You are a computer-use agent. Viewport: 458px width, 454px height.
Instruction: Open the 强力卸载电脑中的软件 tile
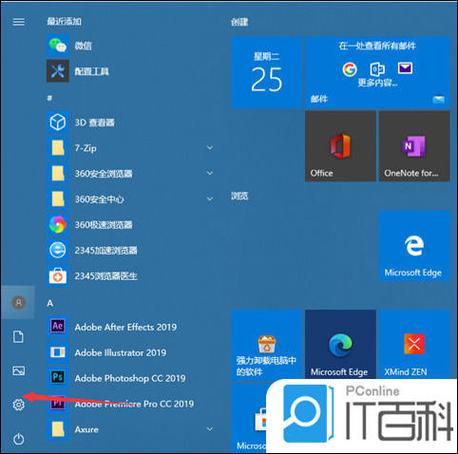pos(266,345)
